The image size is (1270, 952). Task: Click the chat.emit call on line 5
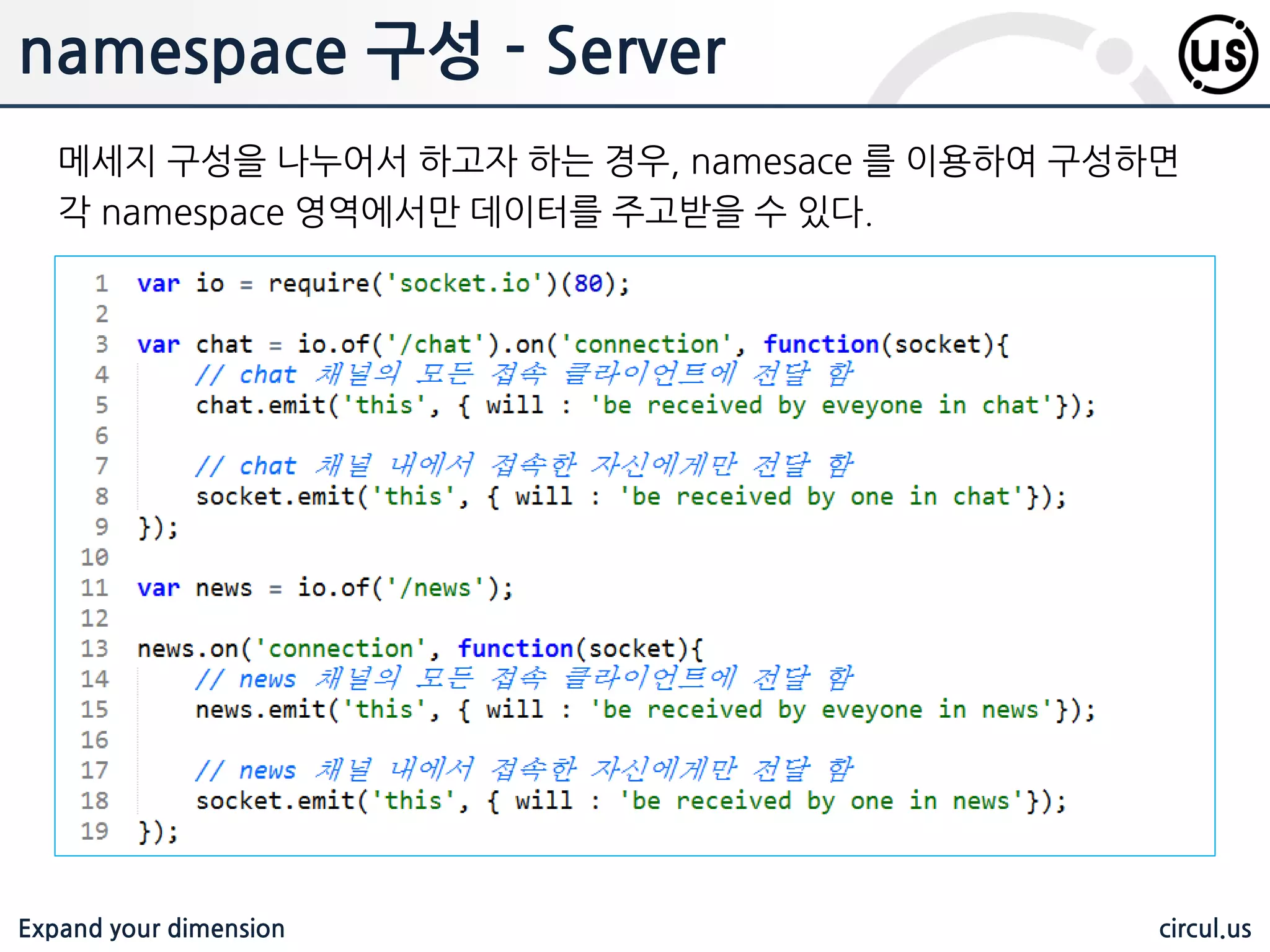(260, 405)
